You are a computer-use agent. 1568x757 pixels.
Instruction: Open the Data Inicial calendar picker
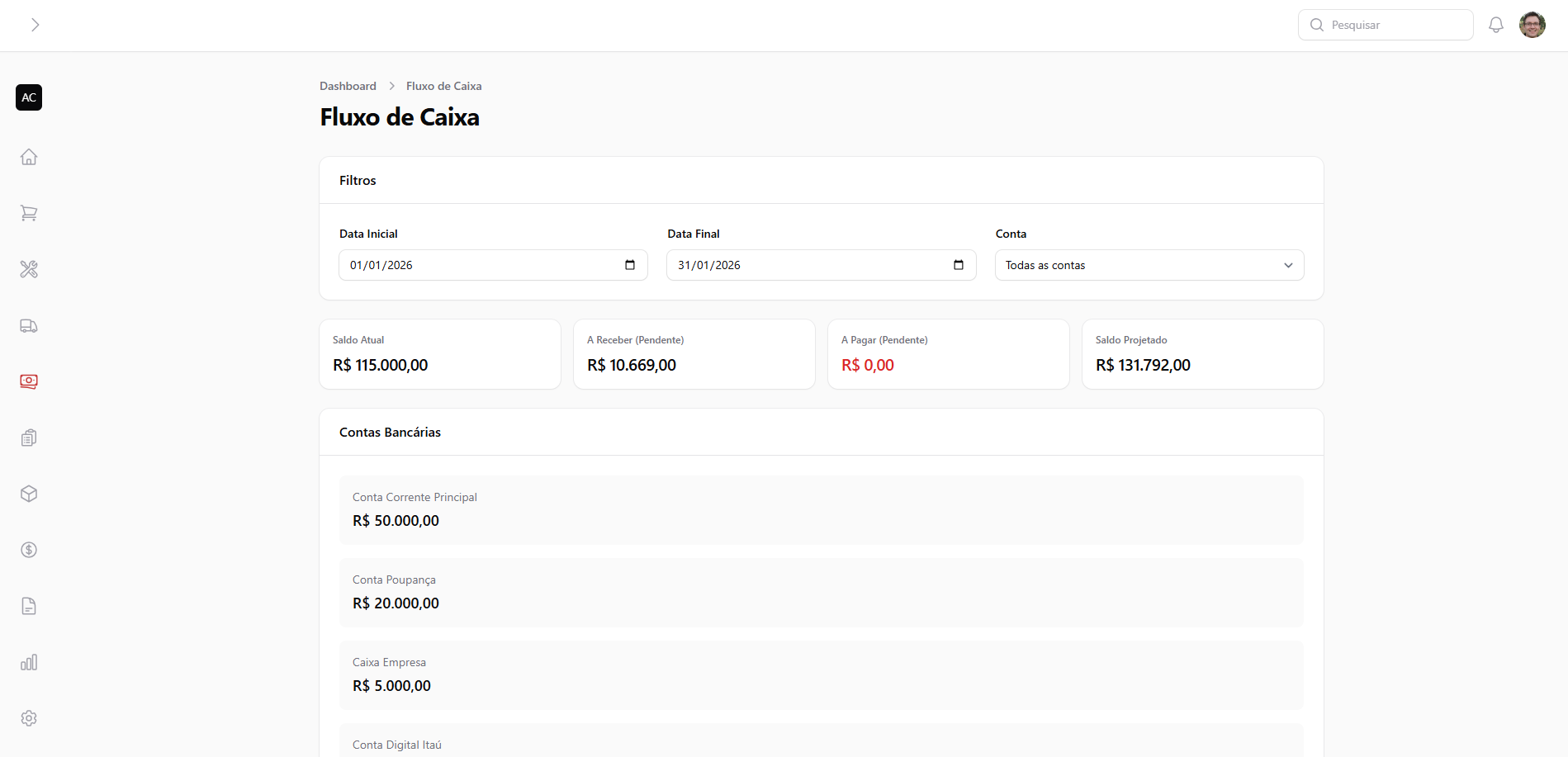point(630,265)
